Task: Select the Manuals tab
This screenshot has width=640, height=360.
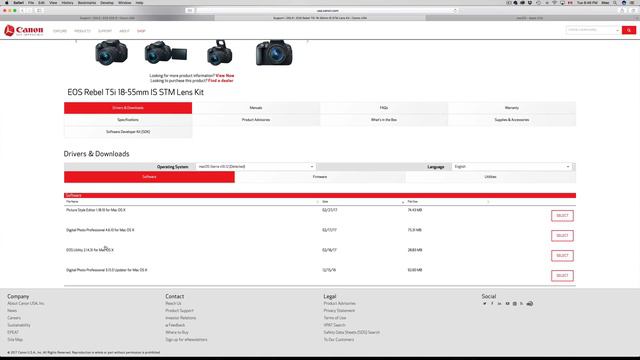Action: tap(256, 108)
